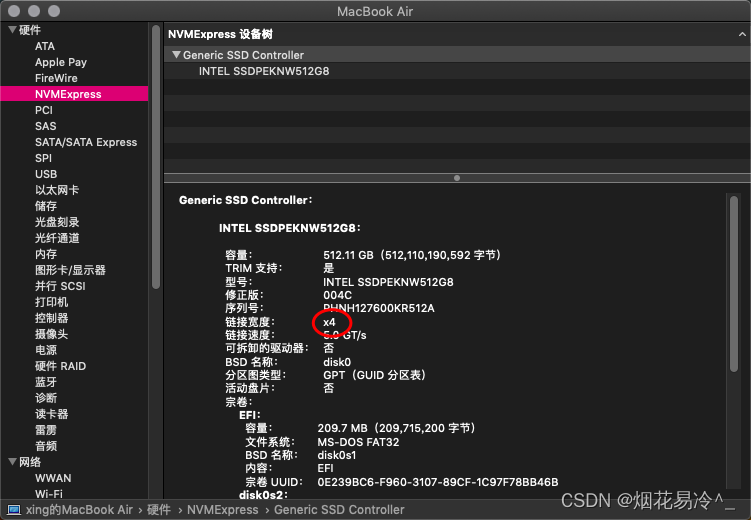Image resolution: width=751 pixels, height=520 pixels.
Task: Click the MacBook Air window title
Action: coord(375,11)
